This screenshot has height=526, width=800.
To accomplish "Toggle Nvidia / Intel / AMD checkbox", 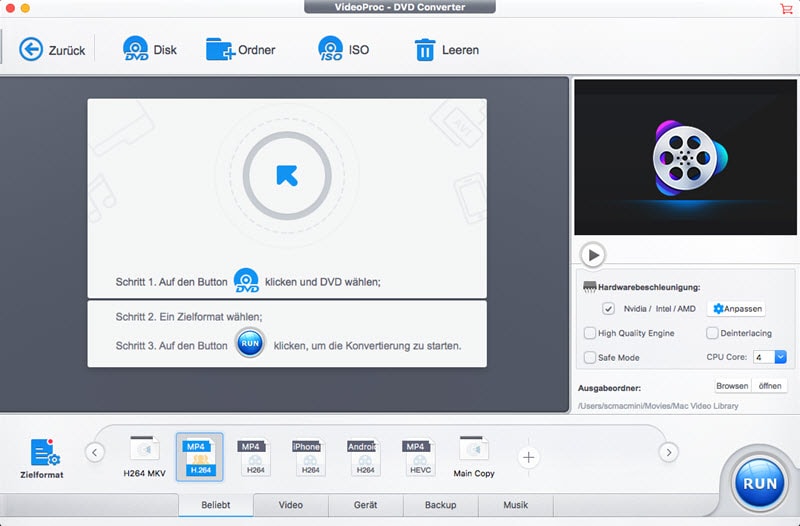I will tap(608, 309).
